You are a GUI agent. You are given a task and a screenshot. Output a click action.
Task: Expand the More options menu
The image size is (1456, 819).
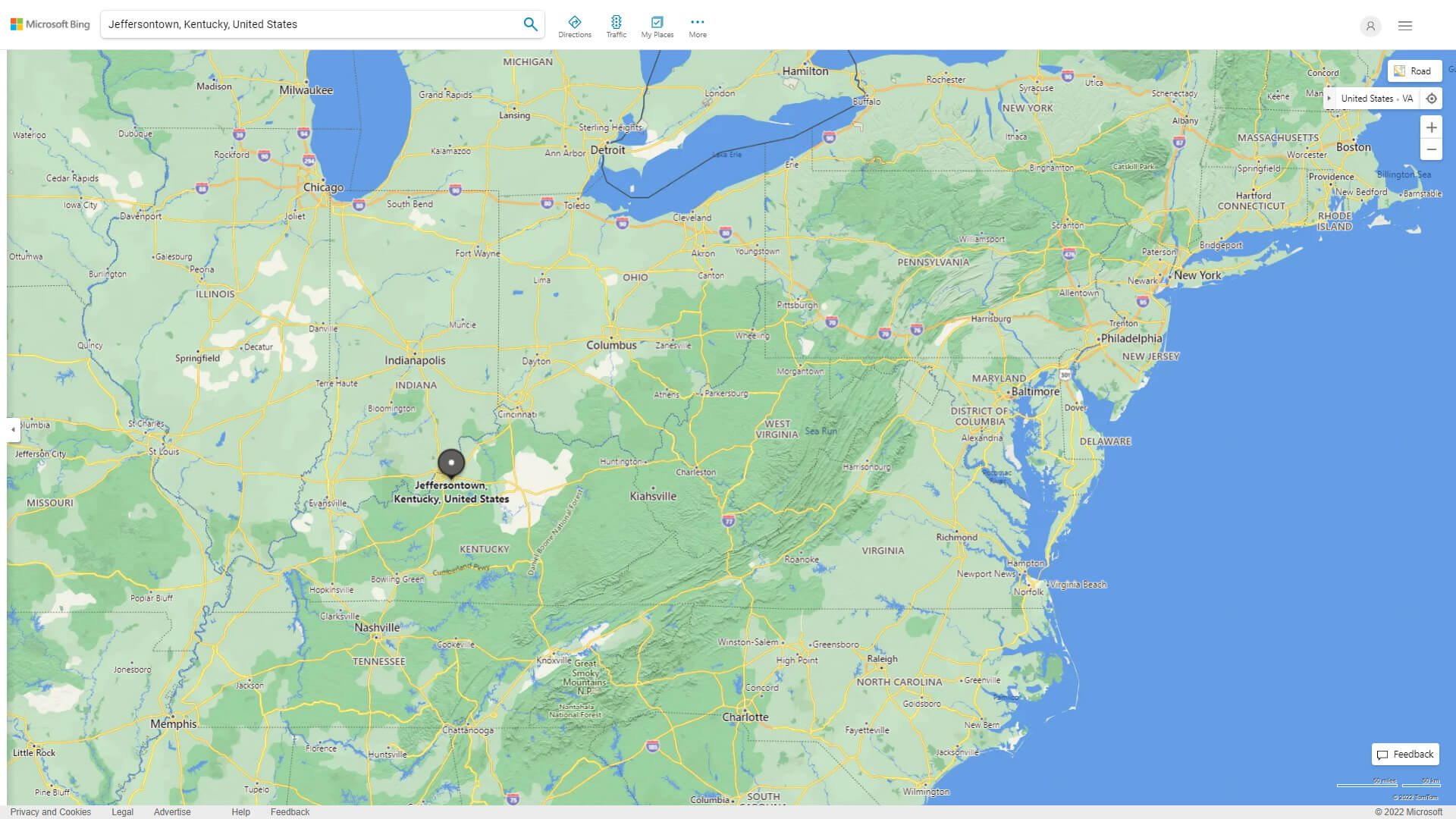pos(697,27)
